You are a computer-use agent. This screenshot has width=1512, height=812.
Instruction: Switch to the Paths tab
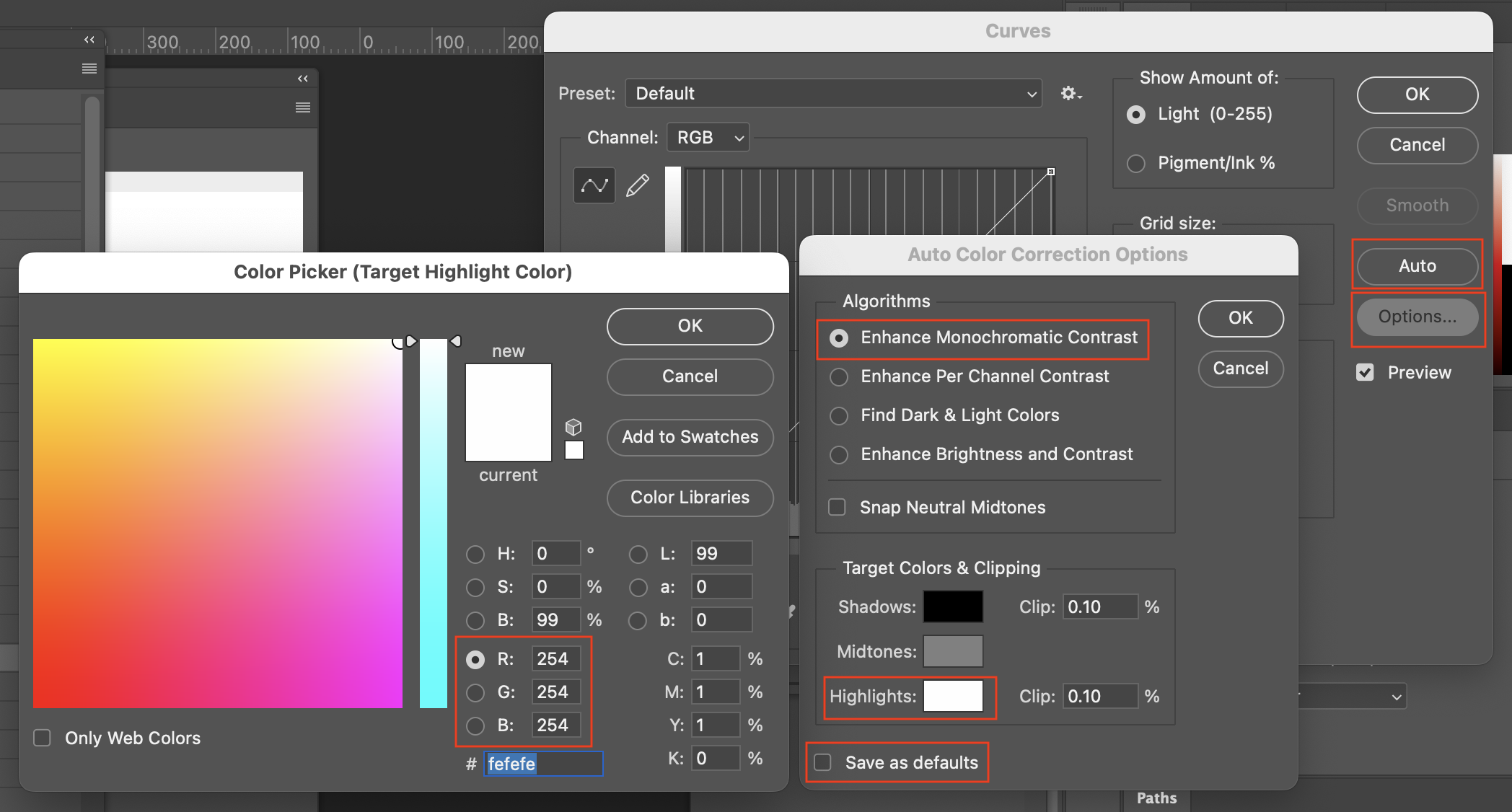[1156, 798]
